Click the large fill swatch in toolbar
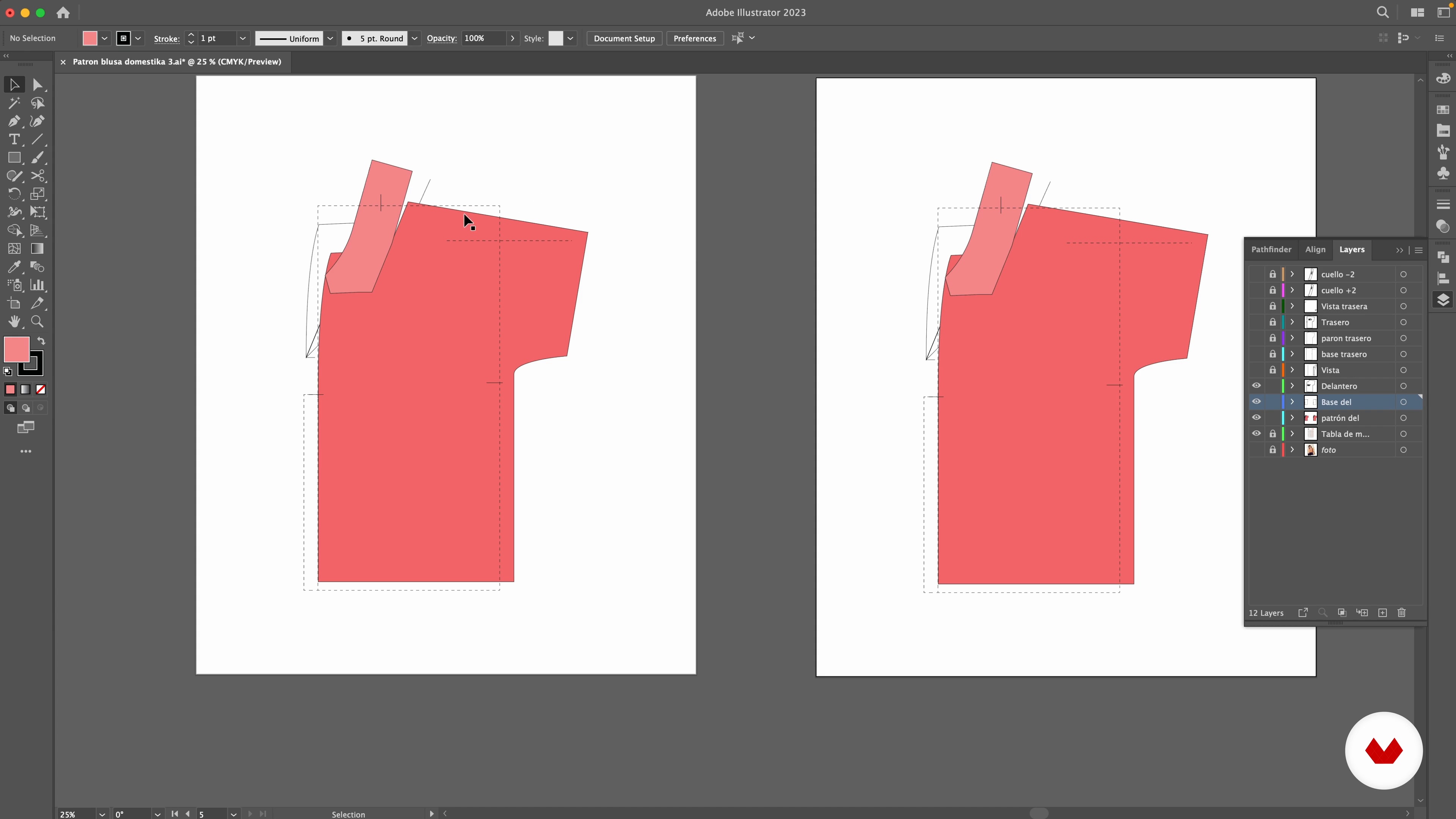Screen dimensions: 1456x819 pos(16,349)
